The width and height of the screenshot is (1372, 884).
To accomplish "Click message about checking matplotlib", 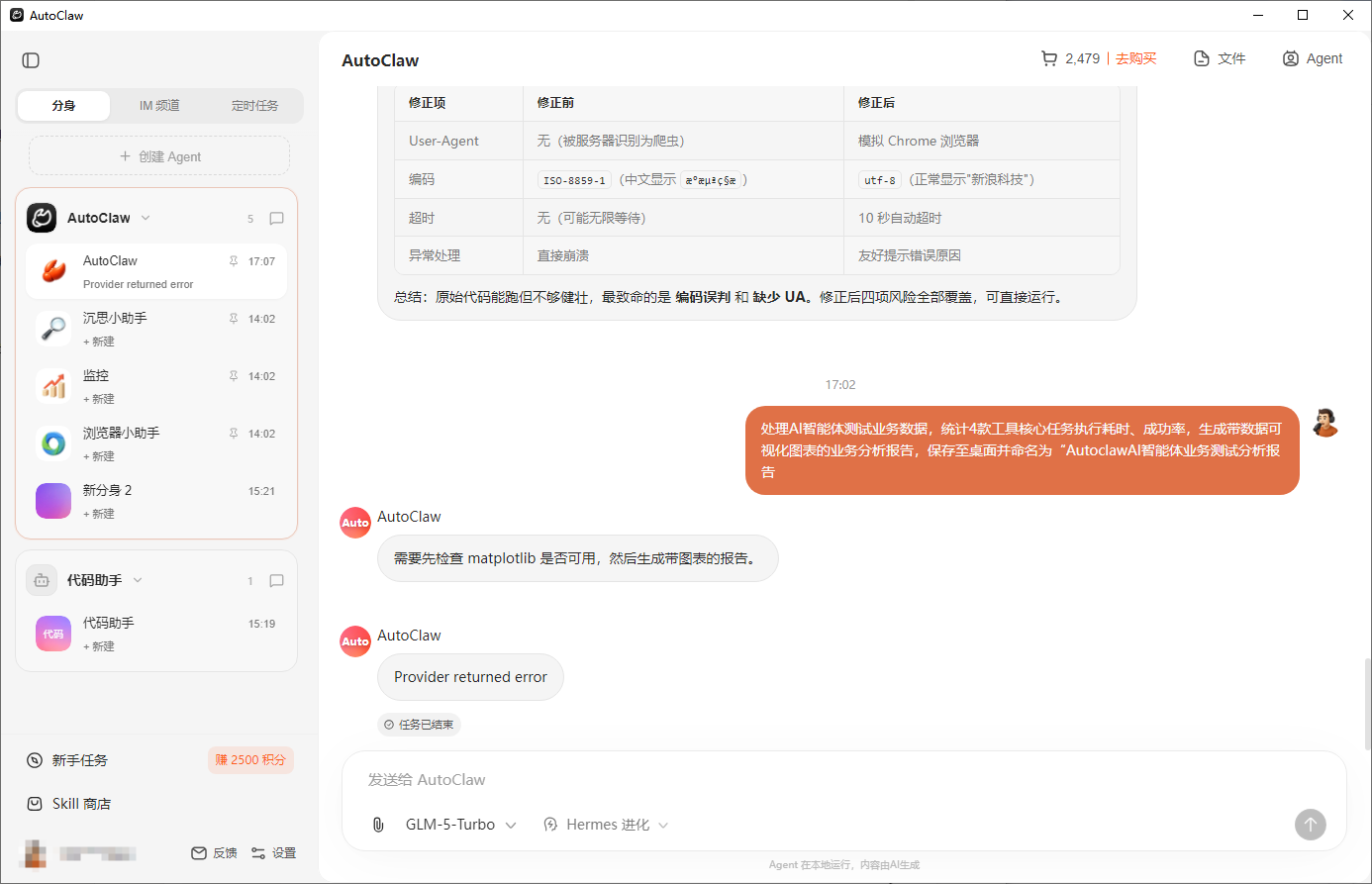I will 578,558.
